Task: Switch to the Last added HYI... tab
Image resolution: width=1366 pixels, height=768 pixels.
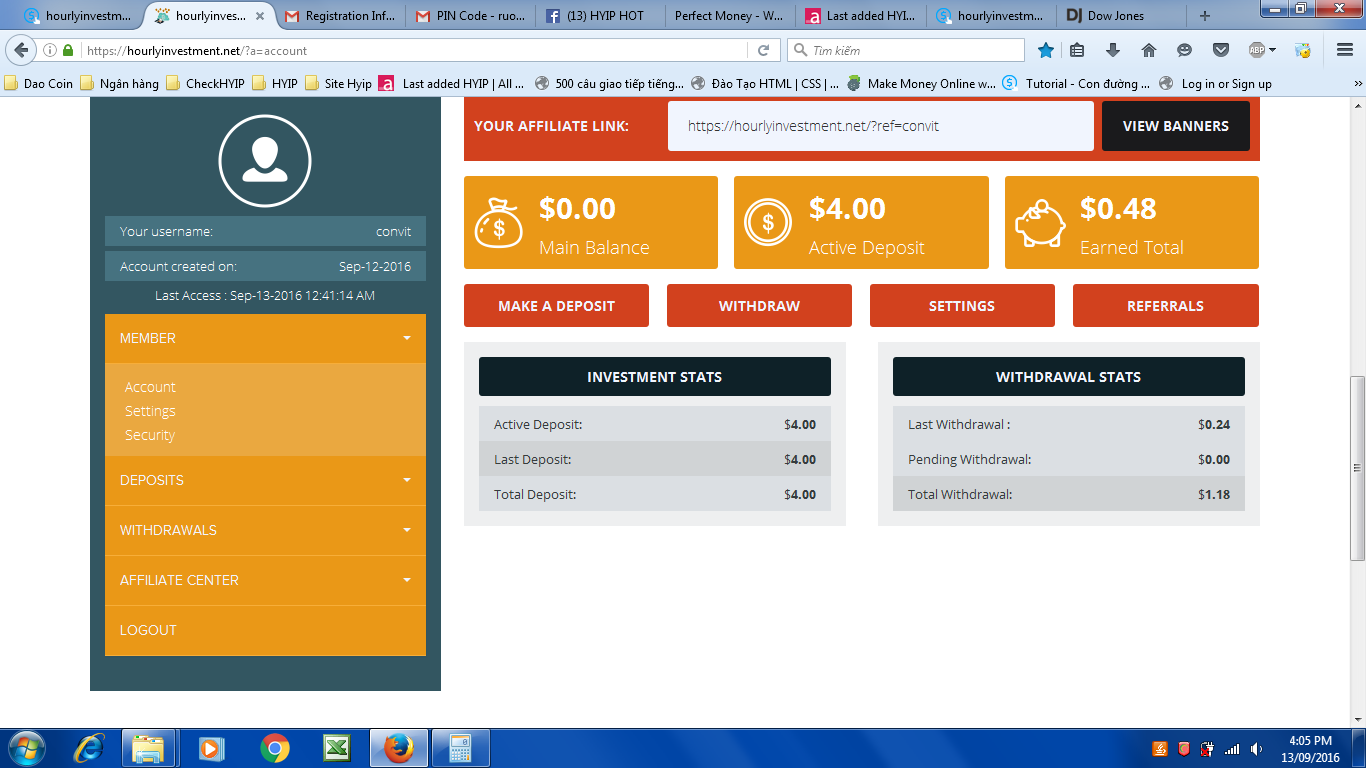Action: (x=860, y=16)
